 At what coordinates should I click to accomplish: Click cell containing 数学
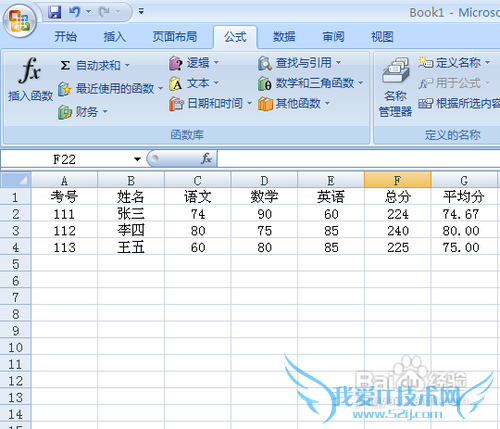click(x=264, y=197)
